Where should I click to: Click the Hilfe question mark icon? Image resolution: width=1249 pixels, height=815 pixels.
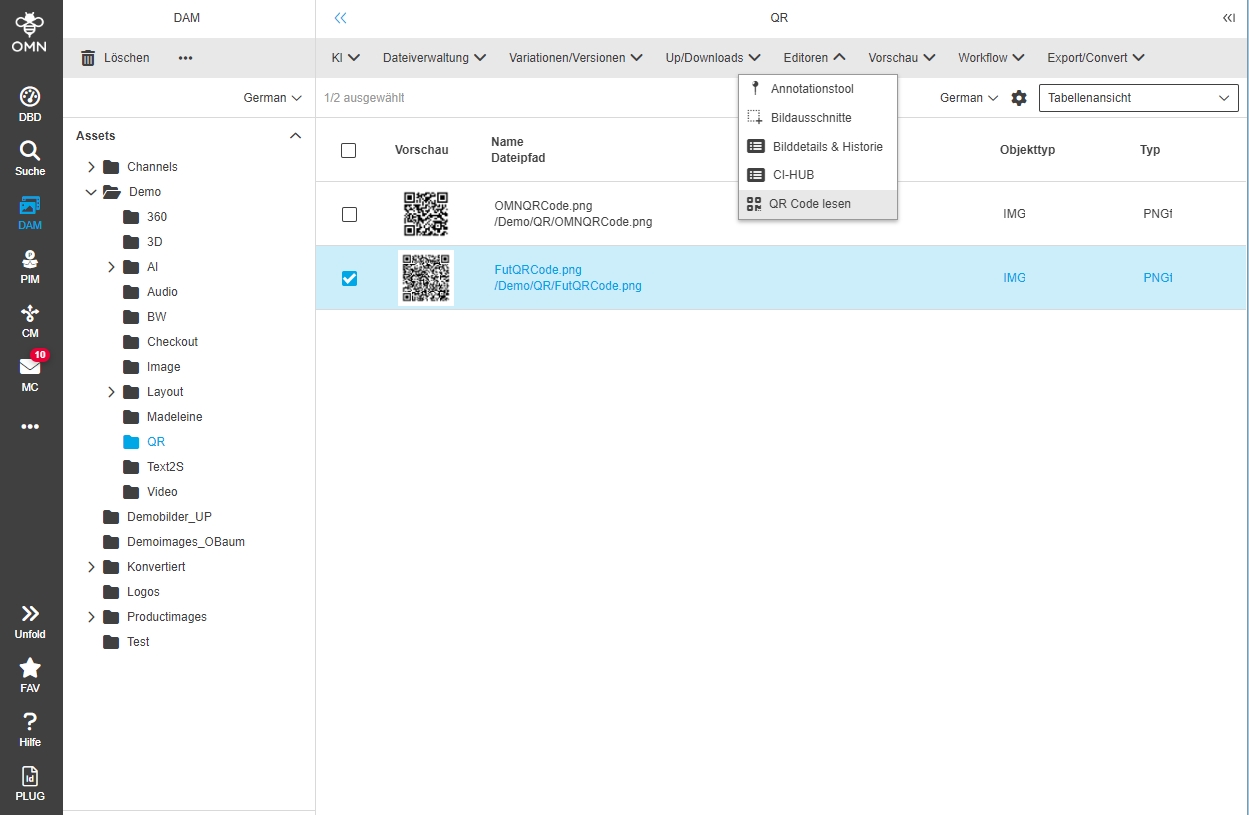30,722
